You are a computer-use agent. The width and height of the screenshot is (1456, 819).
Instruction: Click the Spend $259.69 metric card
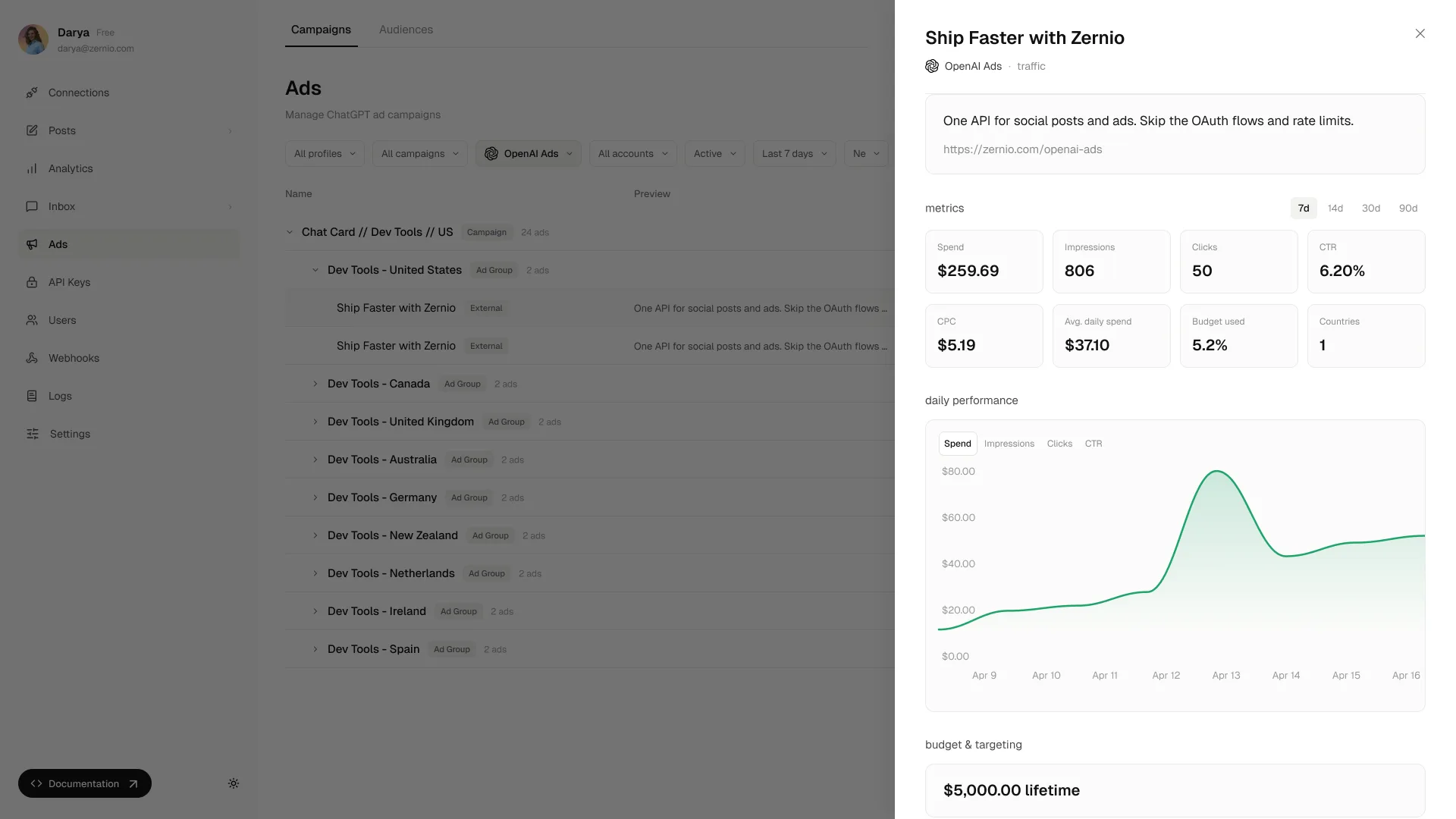984,262
